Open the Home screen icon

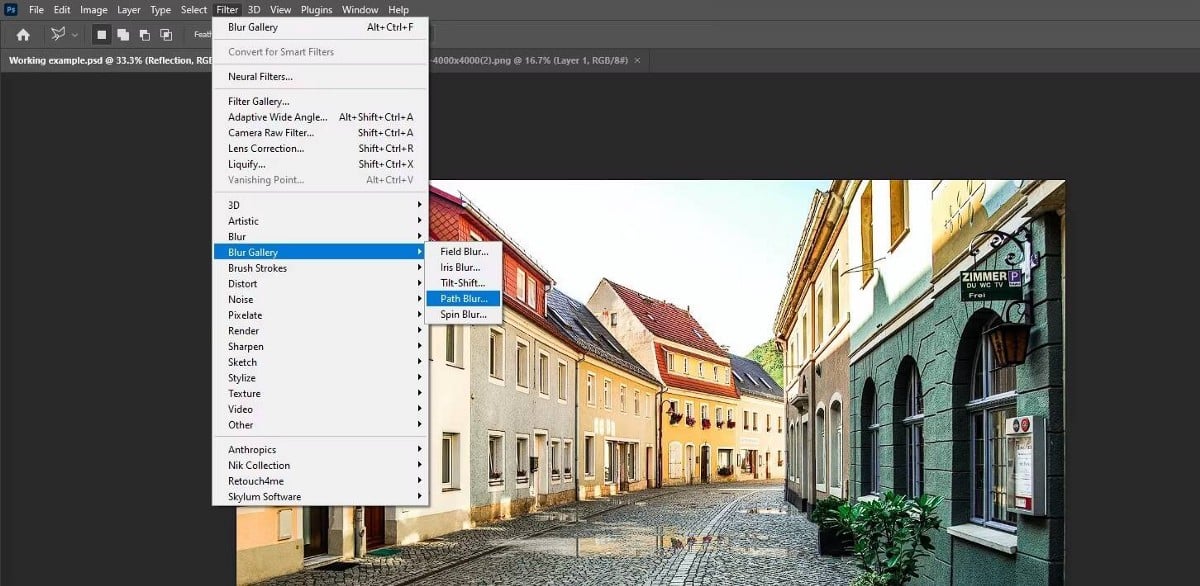tap(22, 33)
